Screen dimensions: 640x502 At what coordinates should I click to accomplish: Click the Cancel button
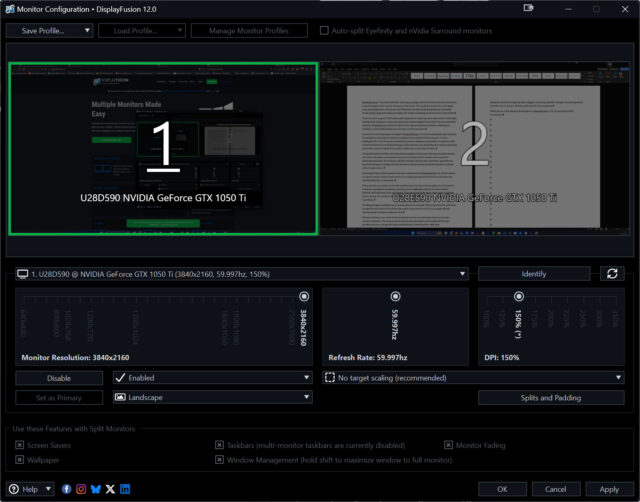tap(556, 489)
